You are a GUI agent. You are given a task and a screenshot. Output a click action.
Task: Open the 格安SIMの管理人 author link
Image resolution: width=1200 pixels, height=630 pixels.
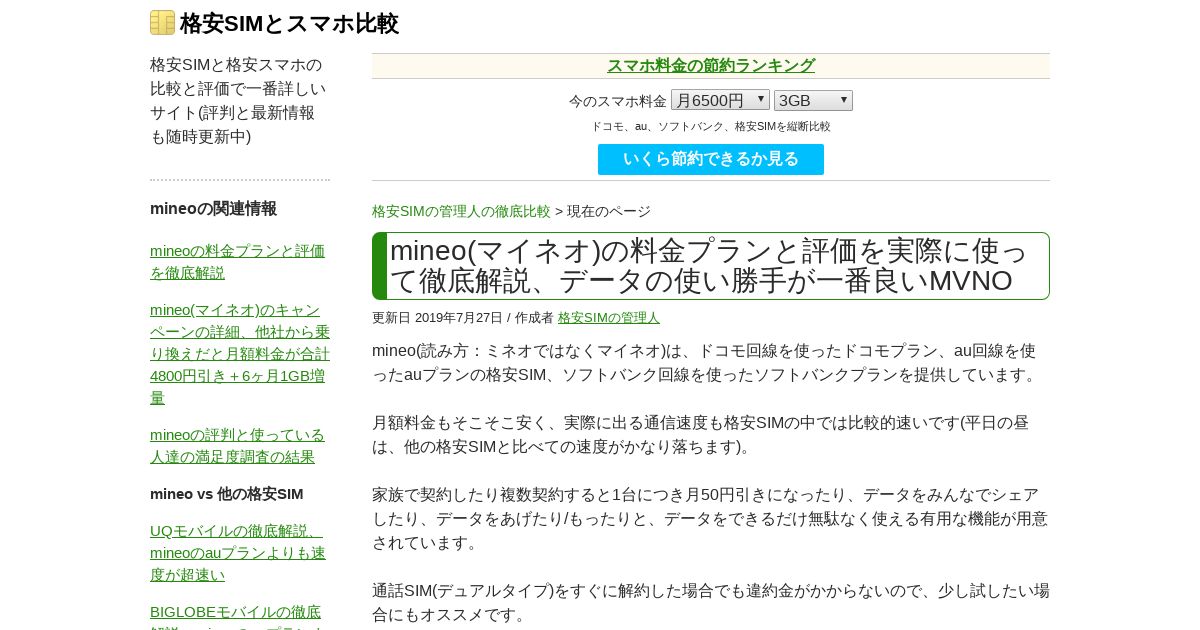tap(609, 317)
